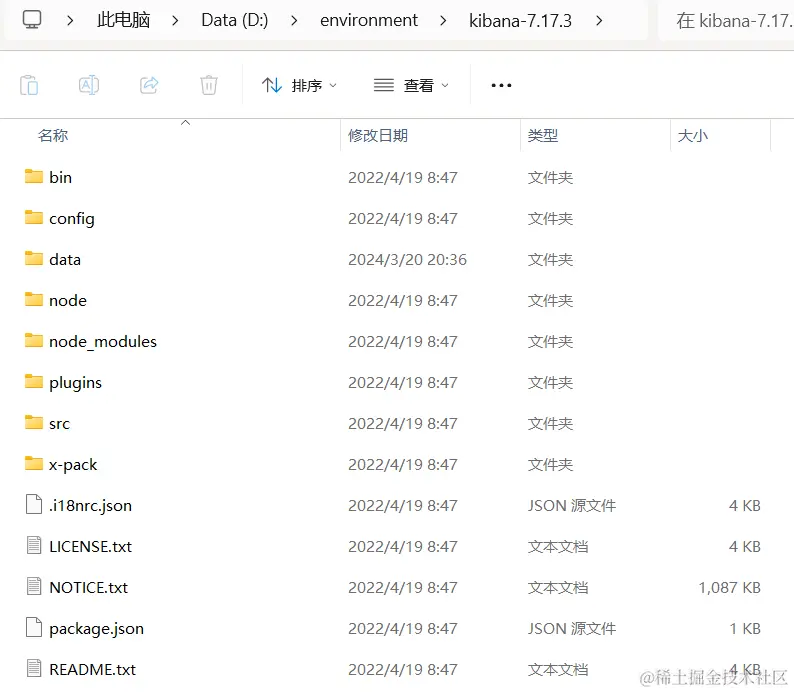Screen dimensions: 794x693
Task: Click the node_modules folder name
Action: tap(103, 342)
